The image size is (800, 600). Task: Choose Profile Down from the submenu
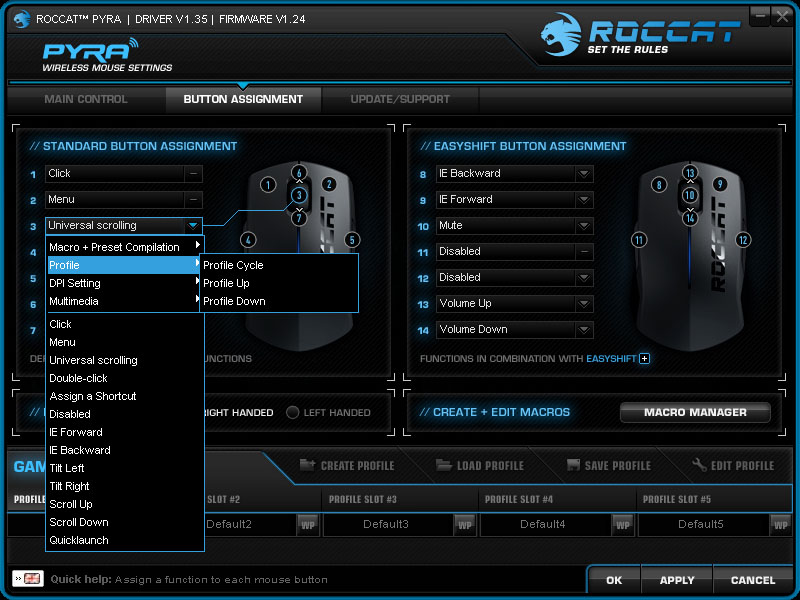coord(279,301)
